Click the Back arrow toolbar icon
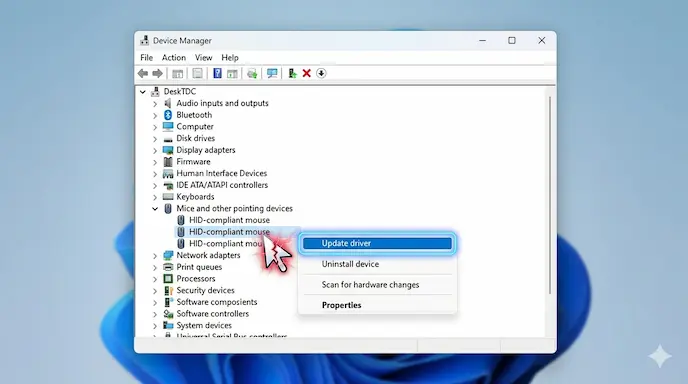 coord(143,73)
